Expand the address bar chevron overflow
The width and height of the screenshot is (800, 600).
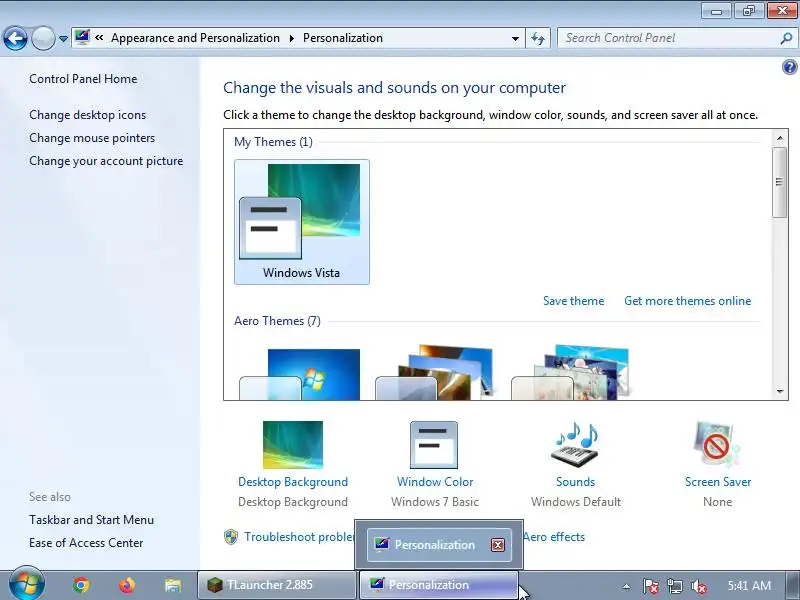(x=99, y=38)
